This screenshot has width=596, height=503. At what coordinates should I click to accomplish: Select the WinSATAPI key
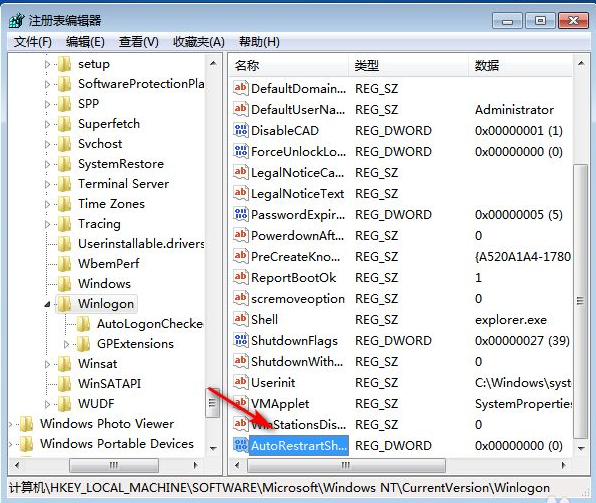(109, 384)
